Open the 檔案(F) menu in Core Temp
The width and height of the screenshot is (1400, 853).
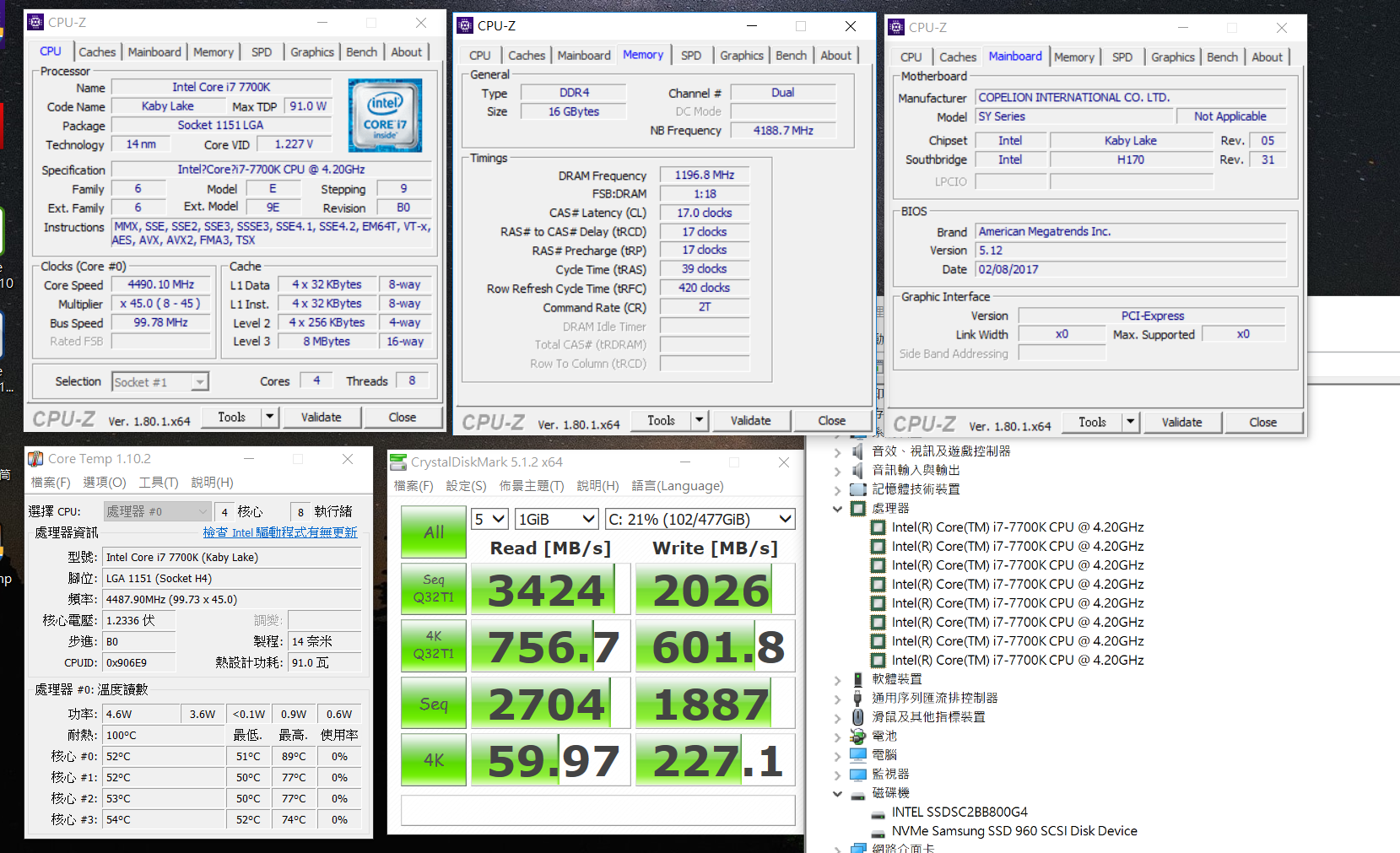tap(50, 483)
